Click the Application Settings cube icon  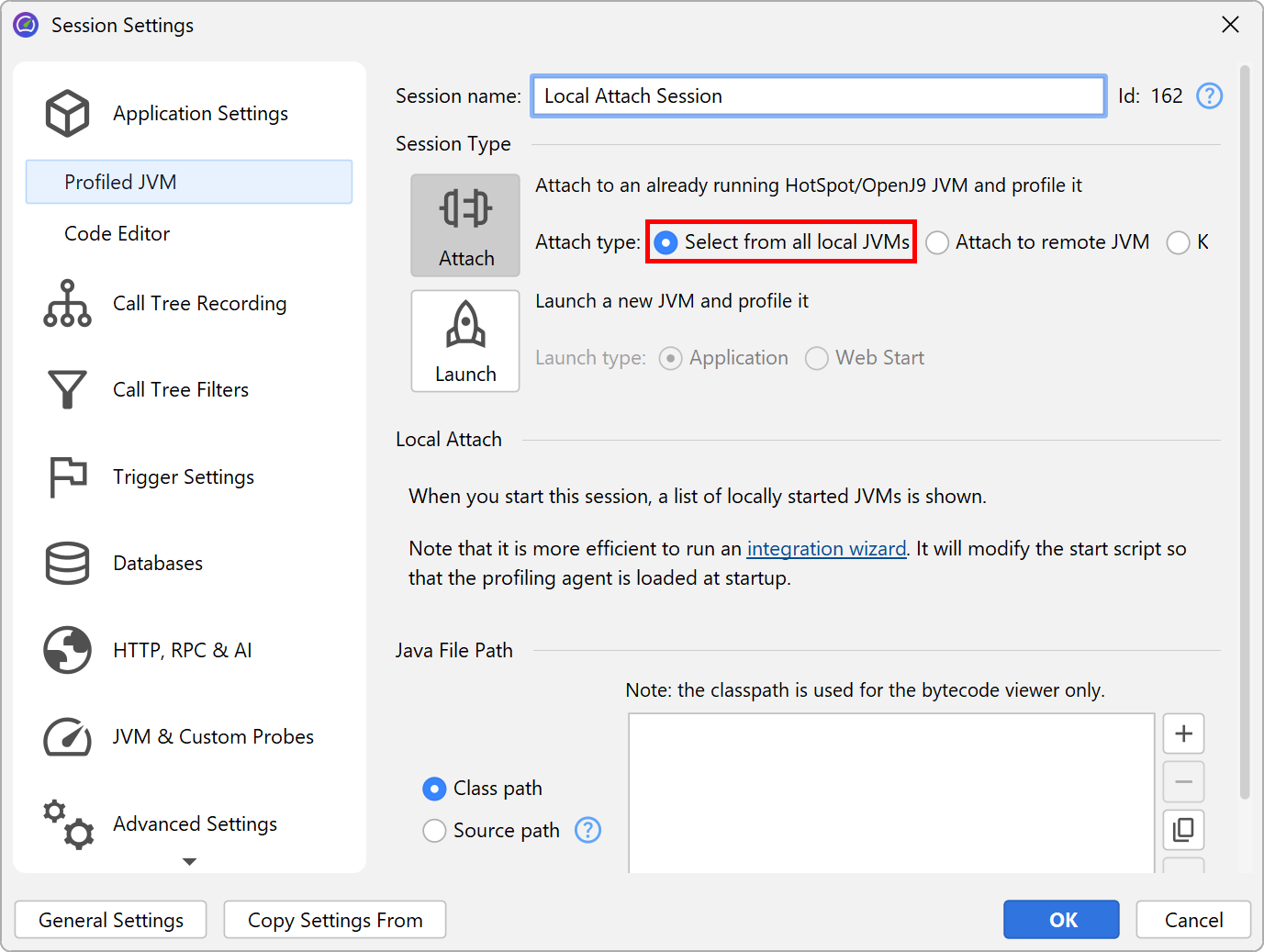(67, 113)
